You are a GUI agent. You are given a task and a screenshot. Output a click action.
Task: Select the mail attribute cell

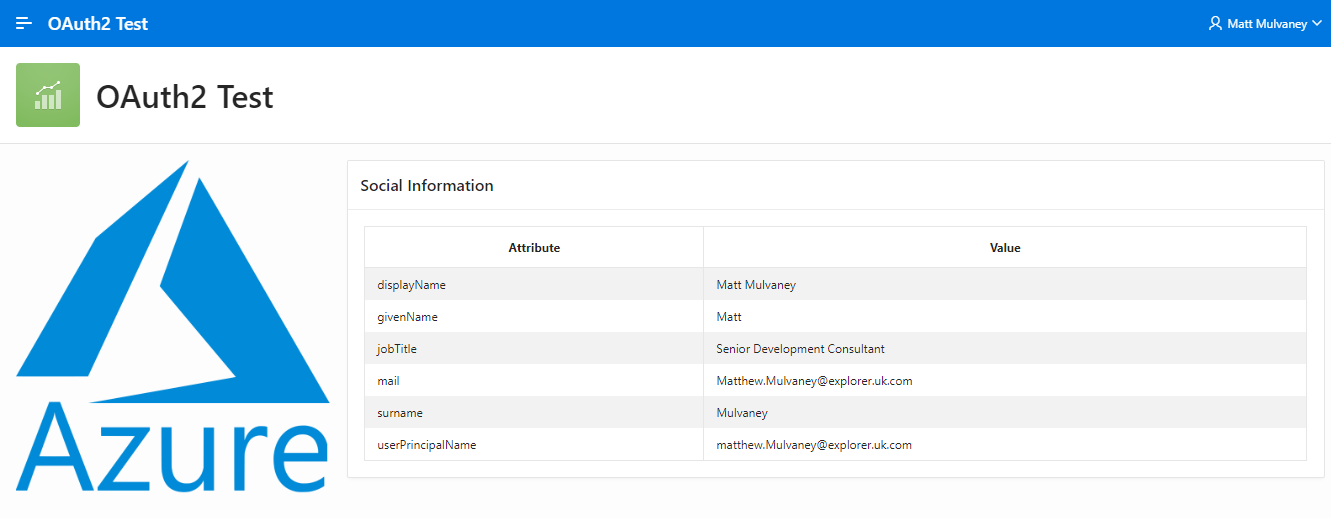click(534, 381)
